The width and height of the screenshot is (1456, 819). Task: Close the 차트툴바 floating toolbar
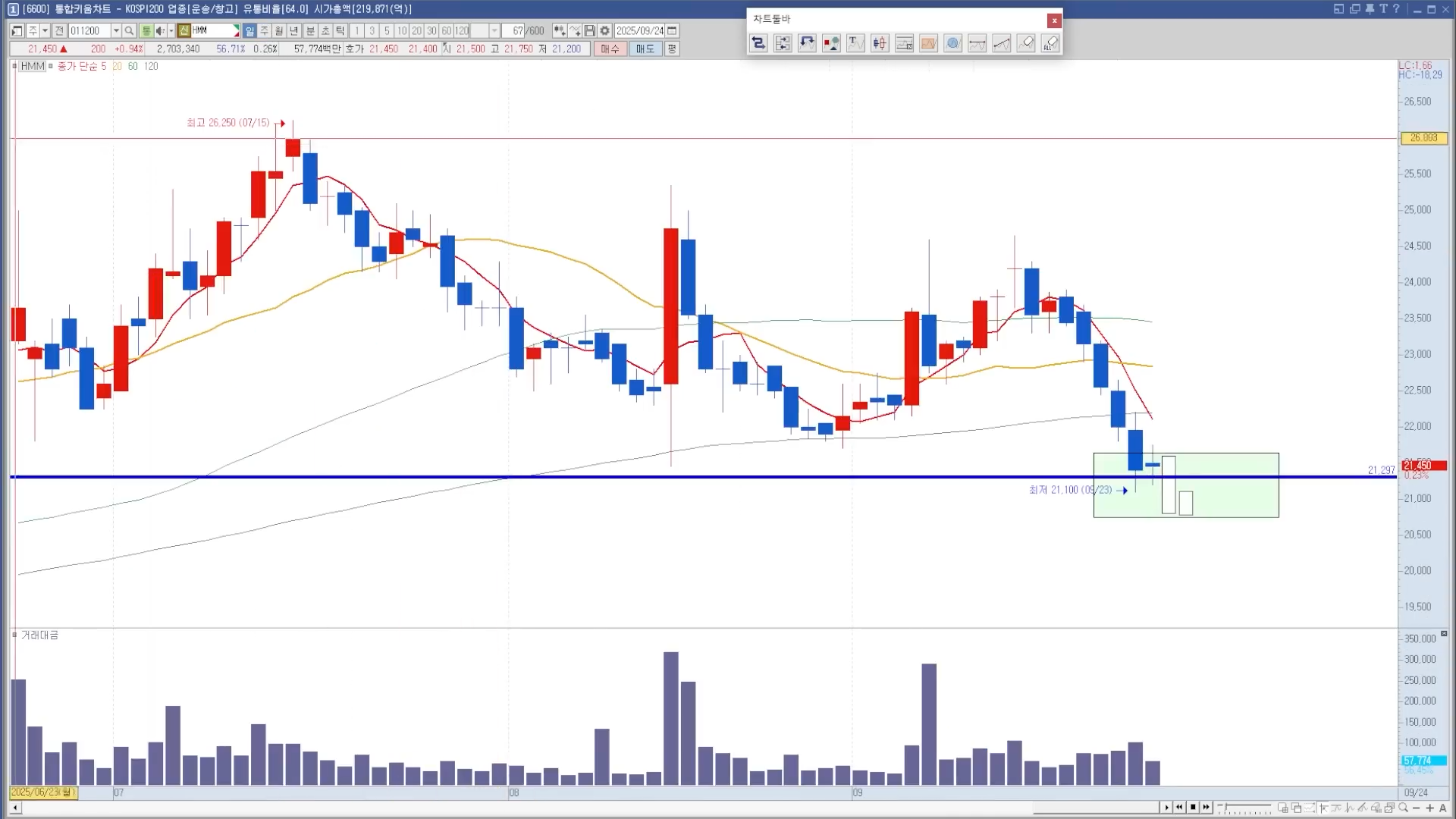tap(1054, 20)
